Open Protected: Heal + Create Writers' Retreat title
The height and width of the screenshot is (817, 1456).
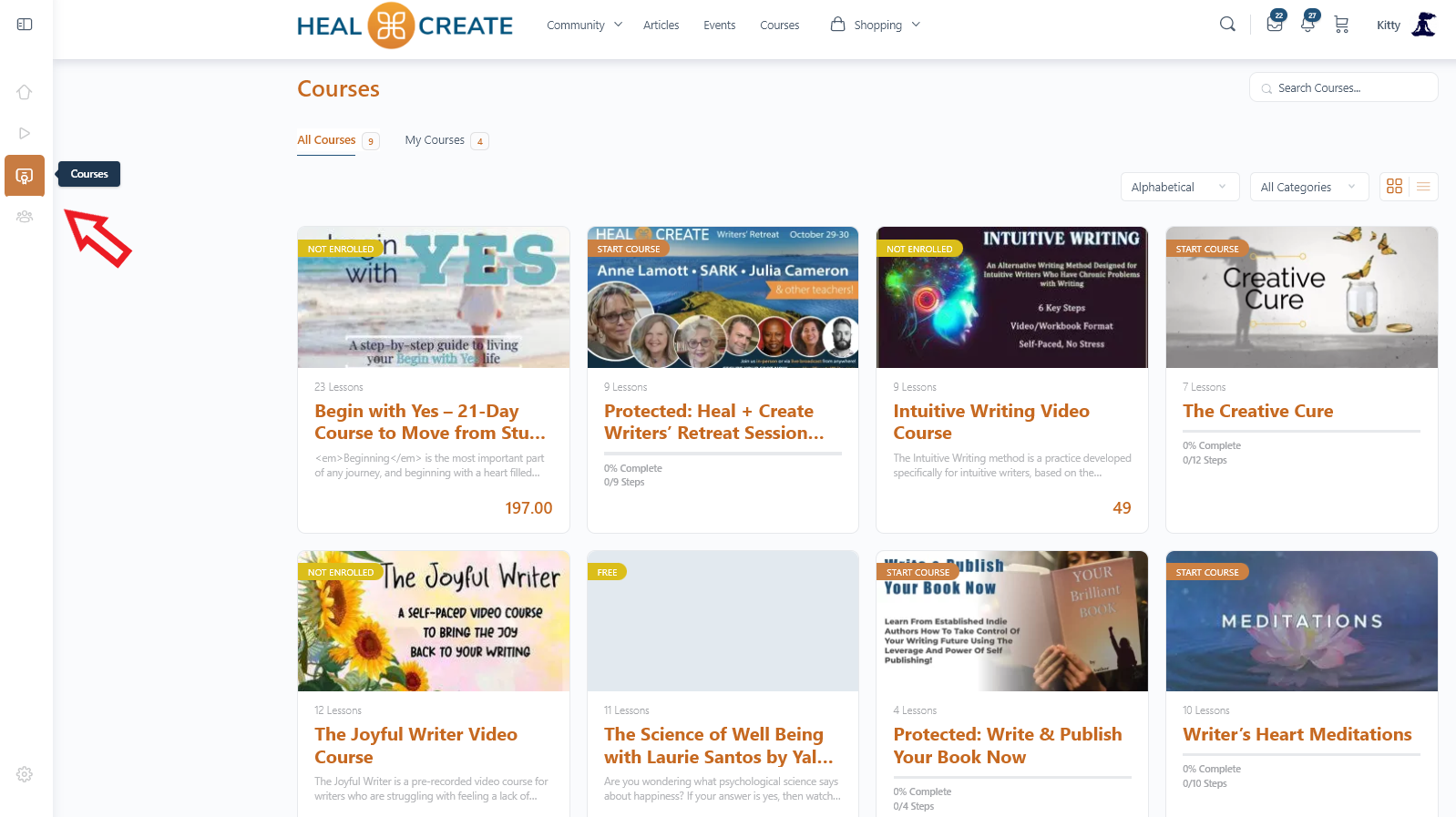click(714, 422)
